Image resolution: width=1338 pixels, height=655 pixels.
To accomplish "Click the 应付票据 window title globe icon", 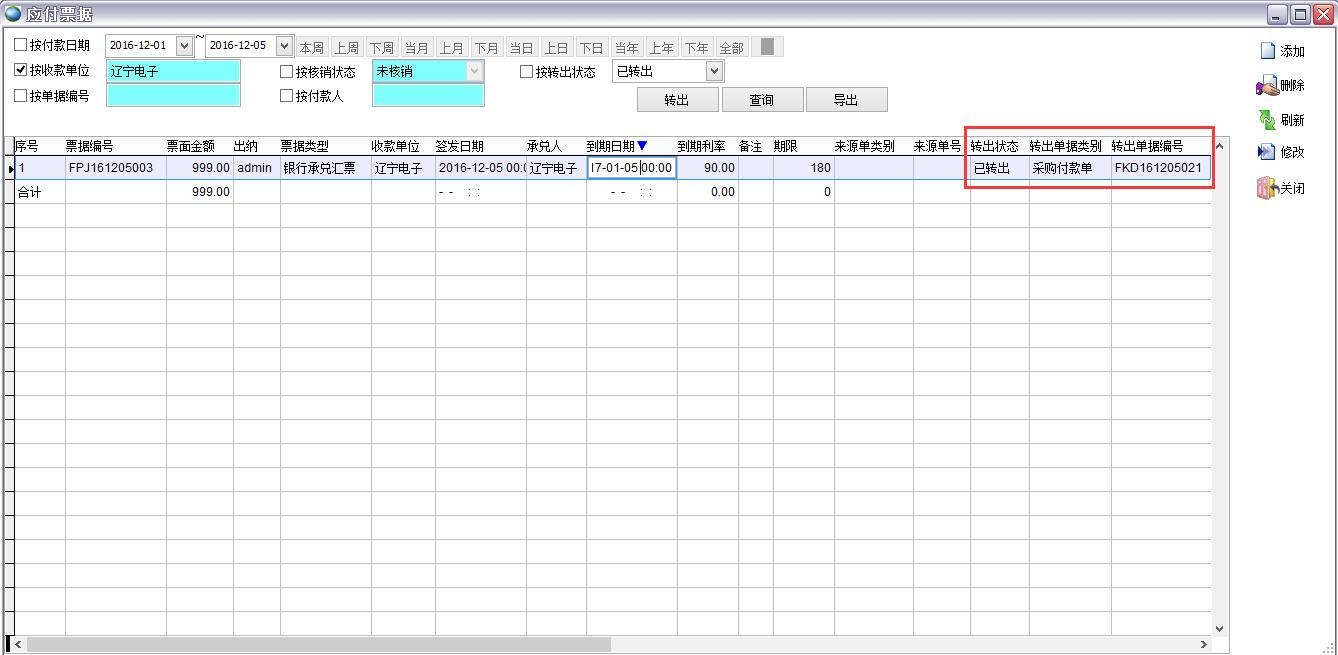I will (x=13, y=14).
